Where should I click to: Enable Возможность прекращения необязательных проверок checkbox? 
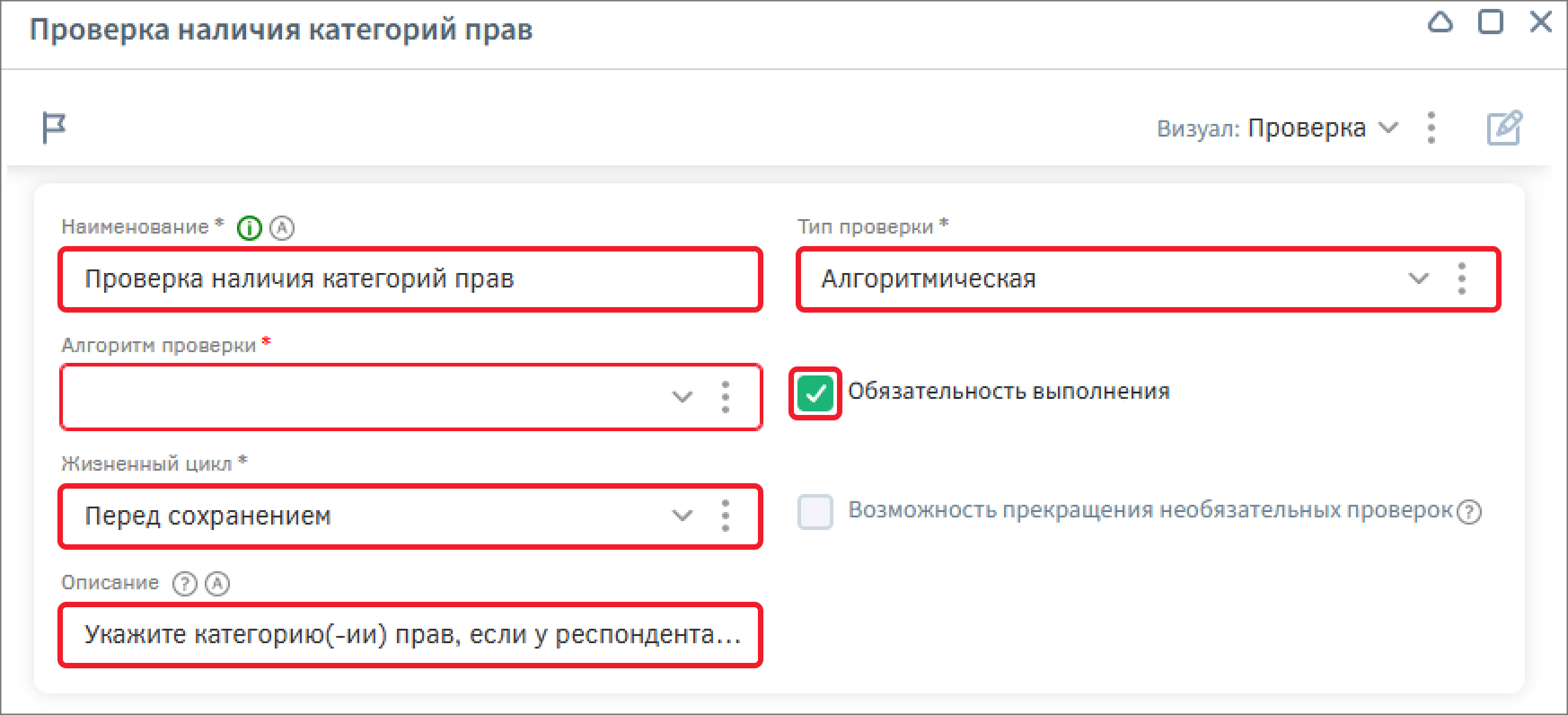coord(815,512)
